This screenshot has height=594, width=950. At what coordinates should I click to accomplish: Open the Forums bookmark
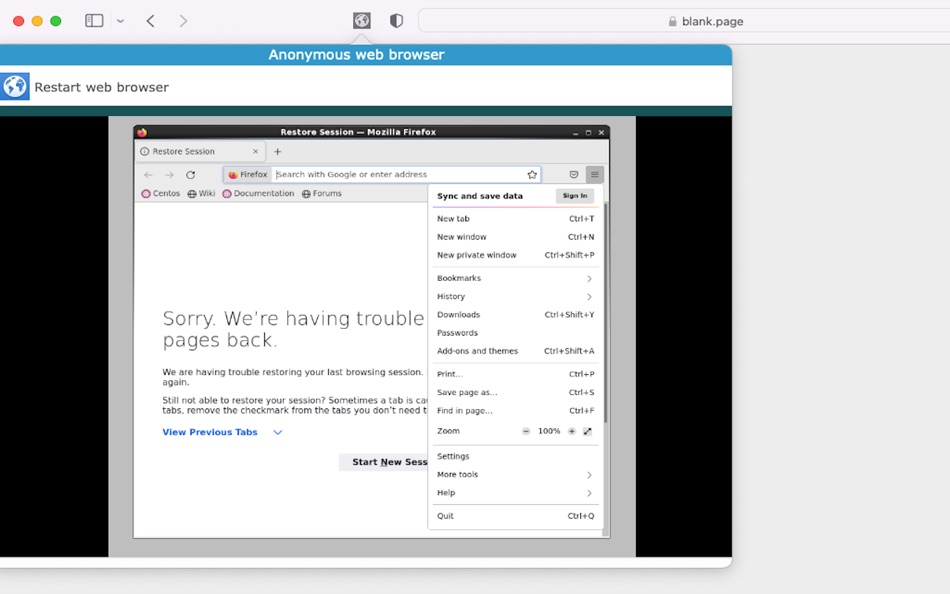click(x=322, y=193)
